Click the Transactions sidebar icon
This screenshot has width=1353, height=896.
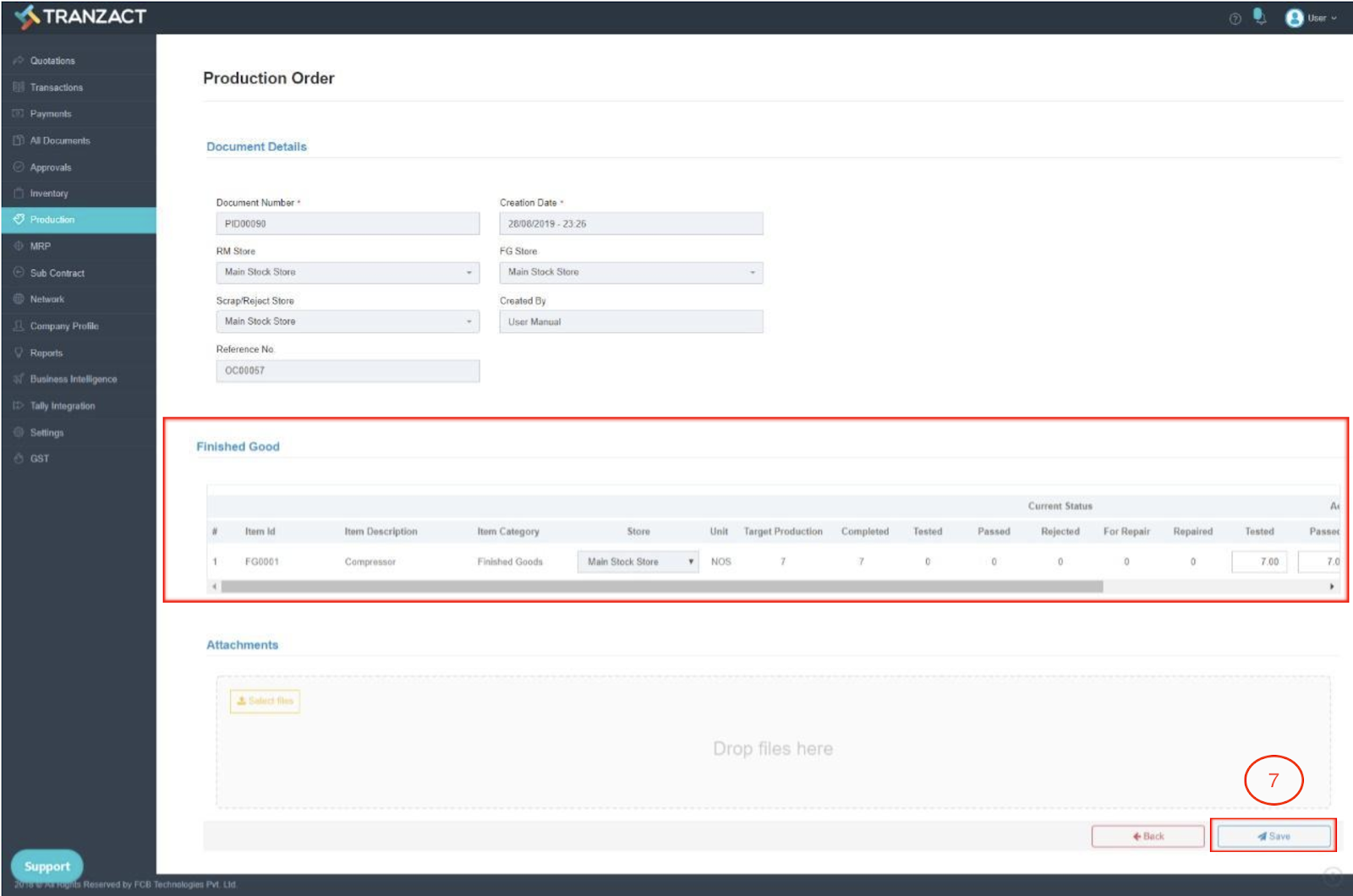point(18,87)
